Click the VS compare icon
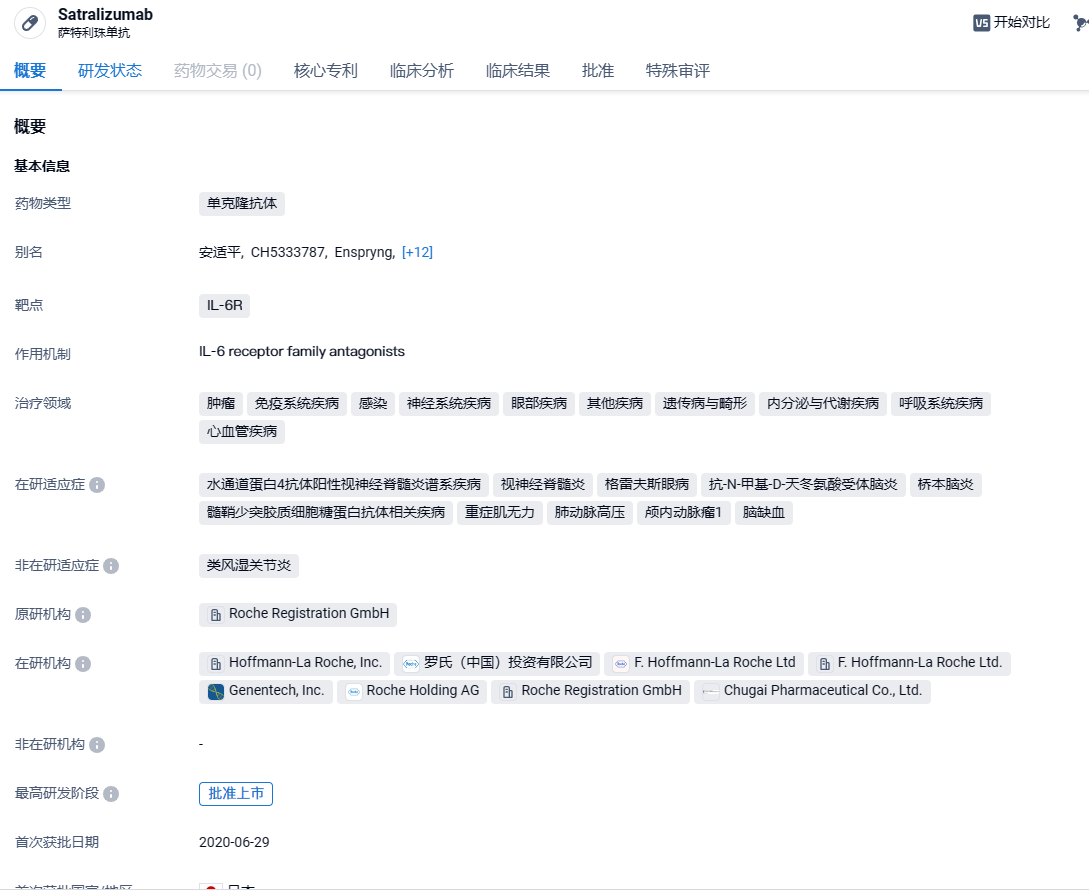This screenshot has height=890, width=1089. 981,23
